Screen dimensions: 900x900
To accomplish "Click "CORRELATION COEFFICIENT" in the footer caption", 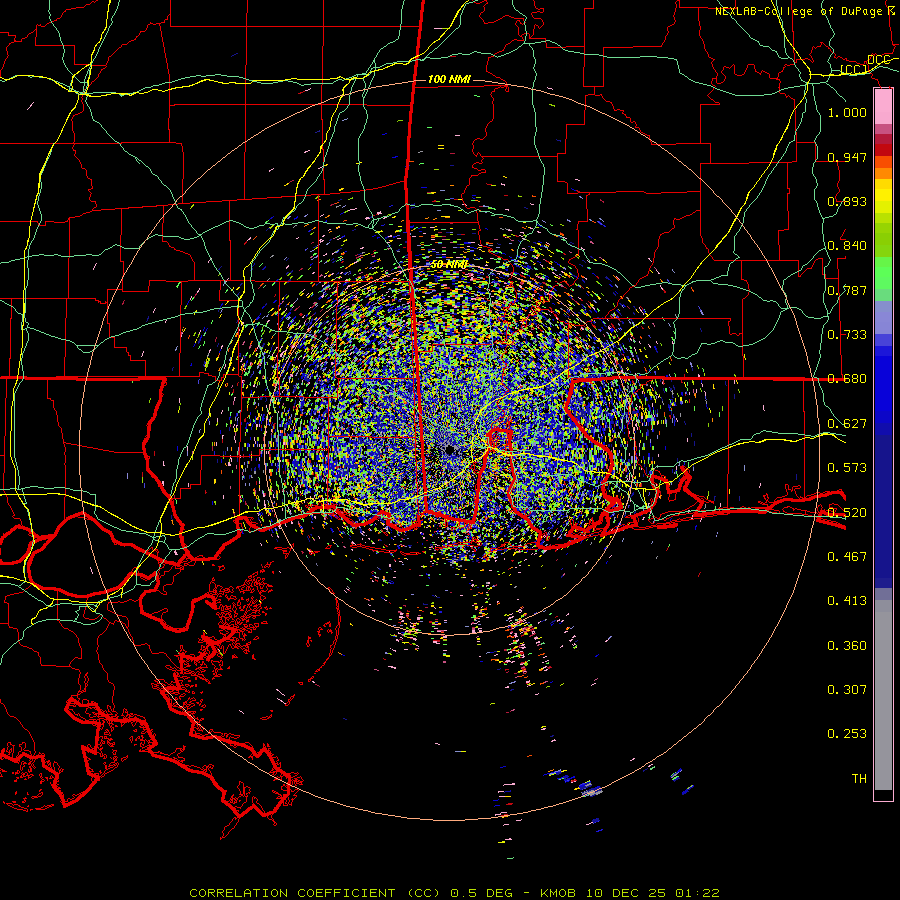I will point(292,893).
